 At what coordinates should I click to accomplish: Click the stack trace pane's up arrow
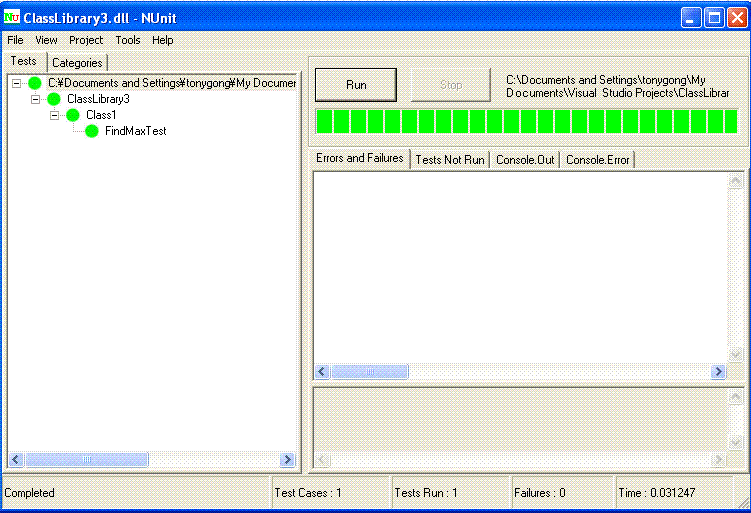735,396
